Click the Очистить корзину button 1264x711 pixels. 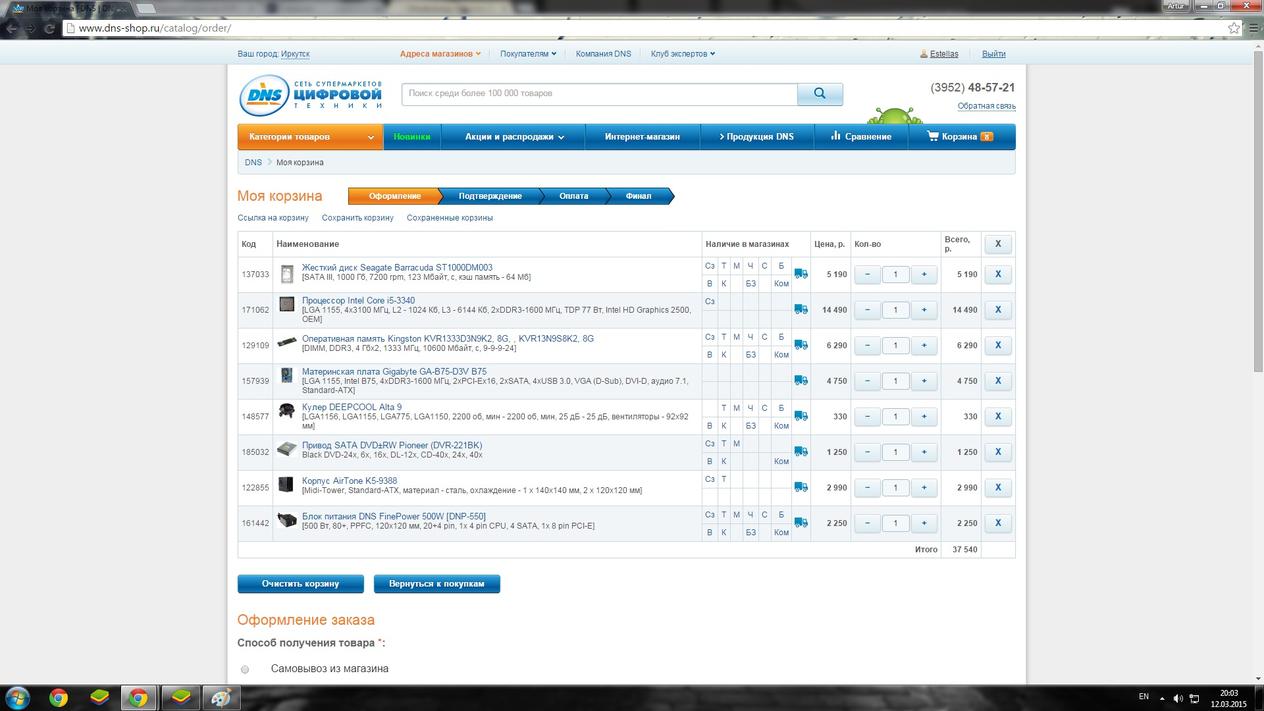[300, 584]
